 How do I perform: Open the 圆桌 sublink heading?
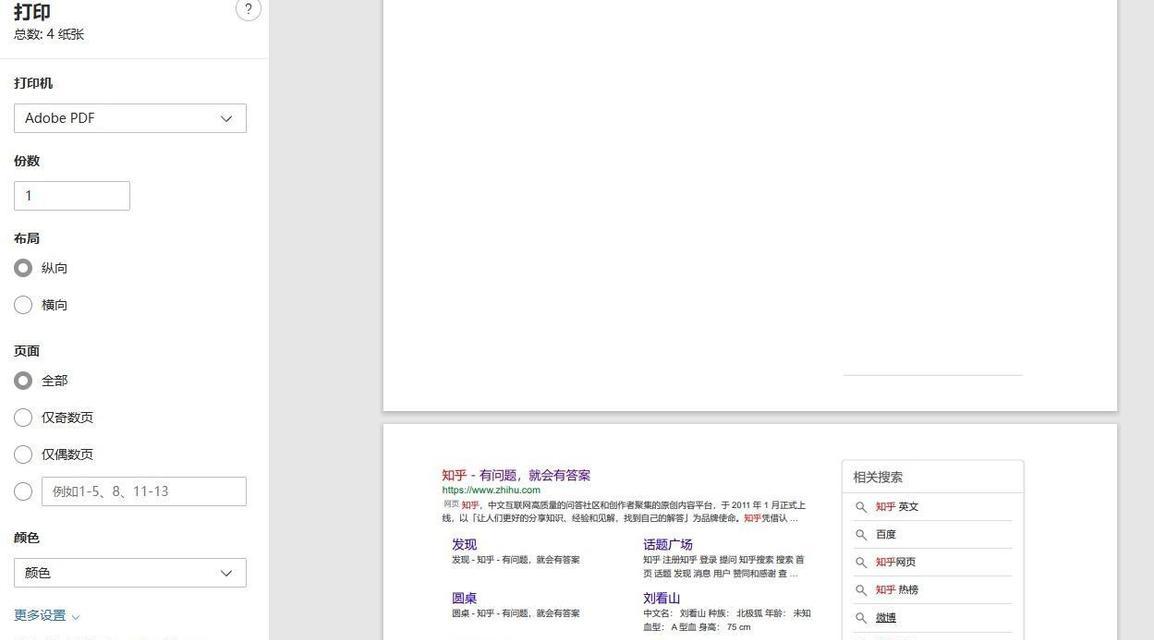click(464, 598)
